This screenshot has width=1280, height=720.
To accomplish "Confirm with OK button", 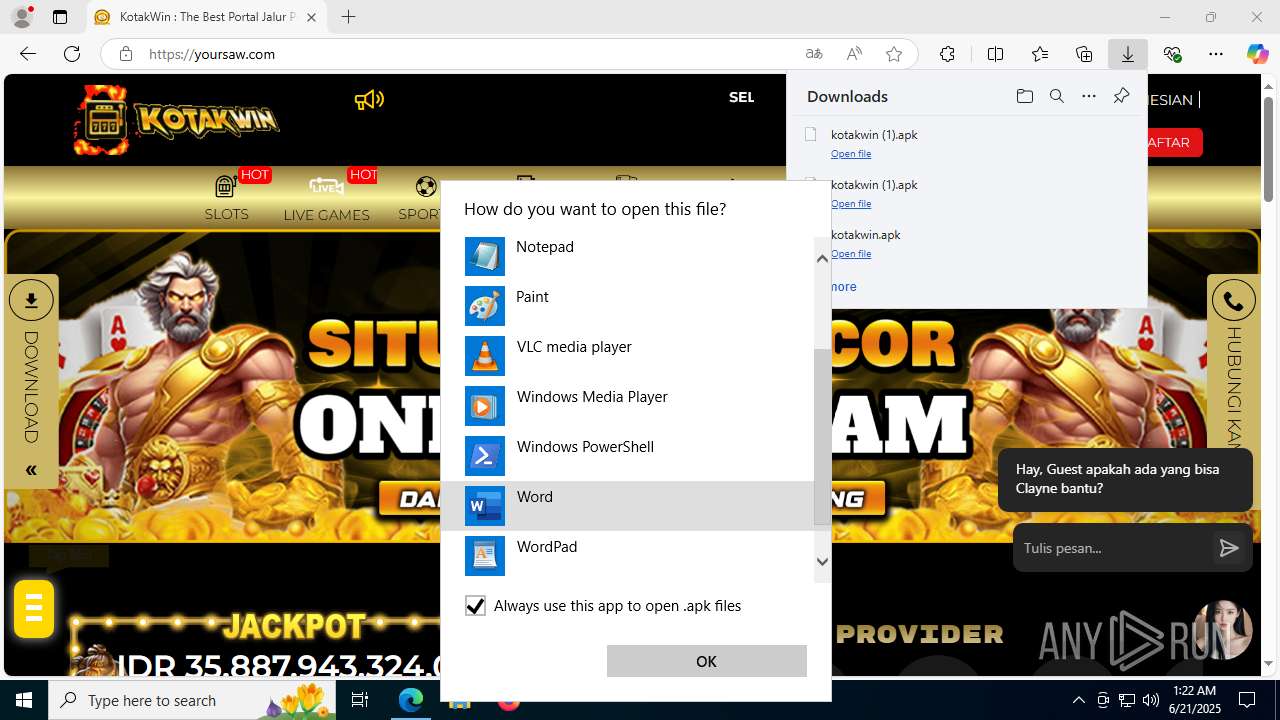I will coord(706,661).
